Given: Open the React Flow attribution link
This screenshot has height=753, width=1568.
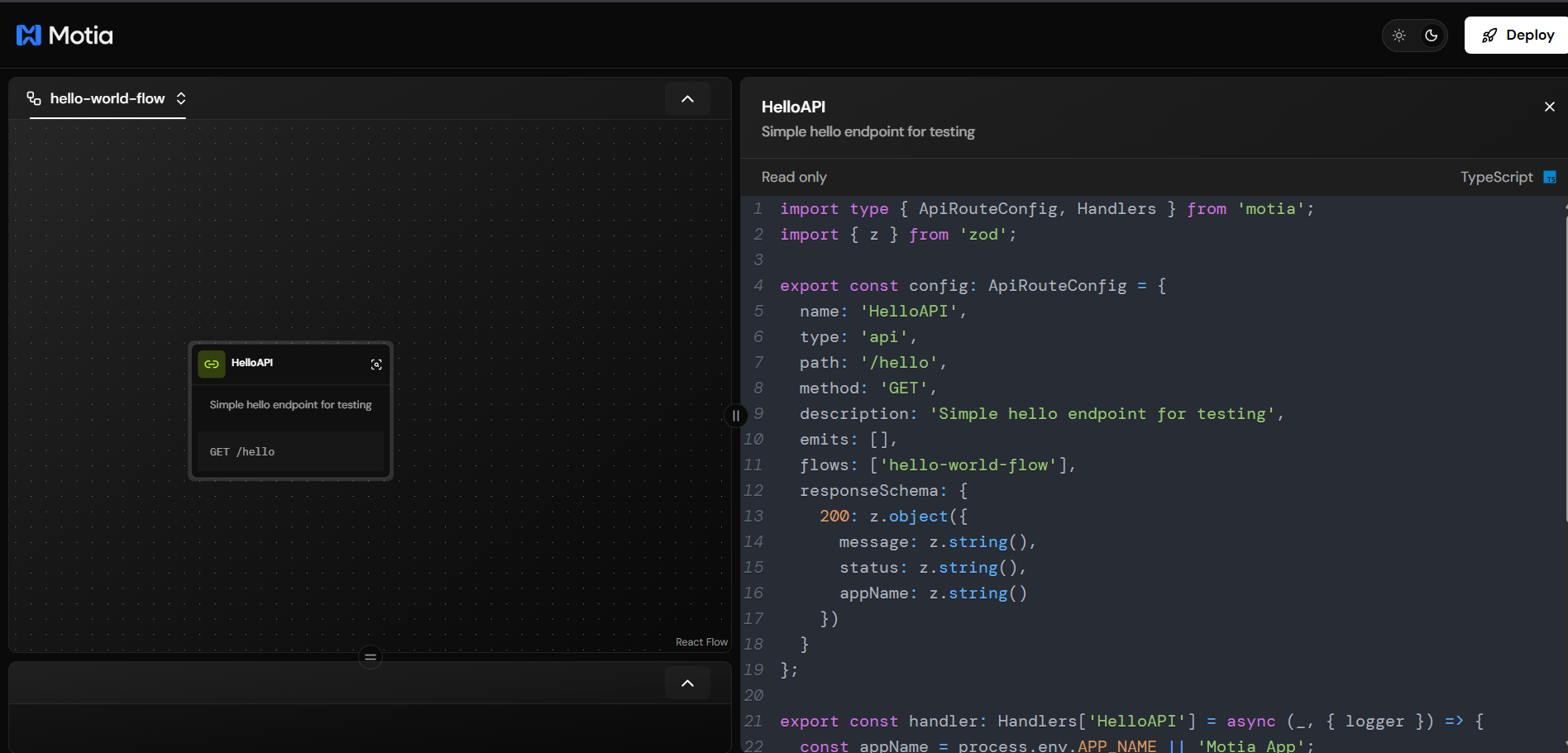Looking at the screenshot, I should (x=701, y=642).
